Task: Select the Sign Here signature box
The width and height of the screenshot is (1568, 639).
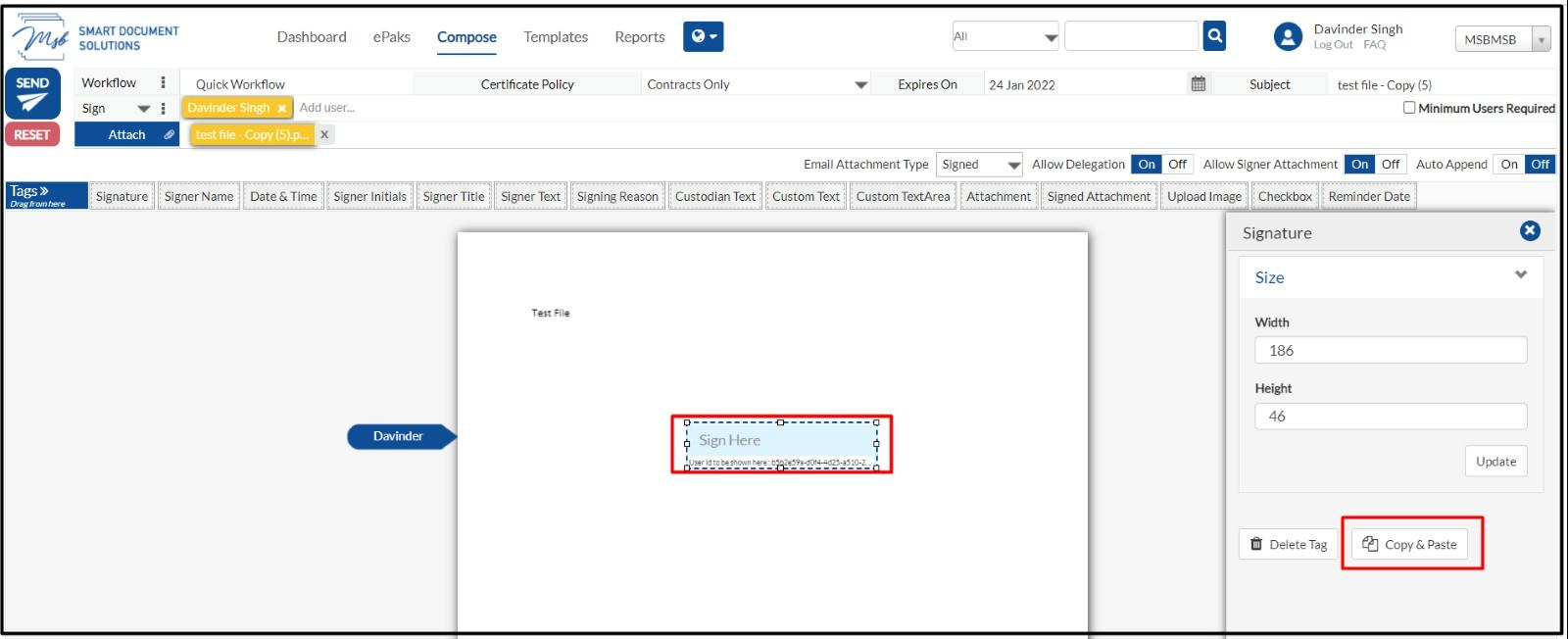Action: (x=781, y=445)
